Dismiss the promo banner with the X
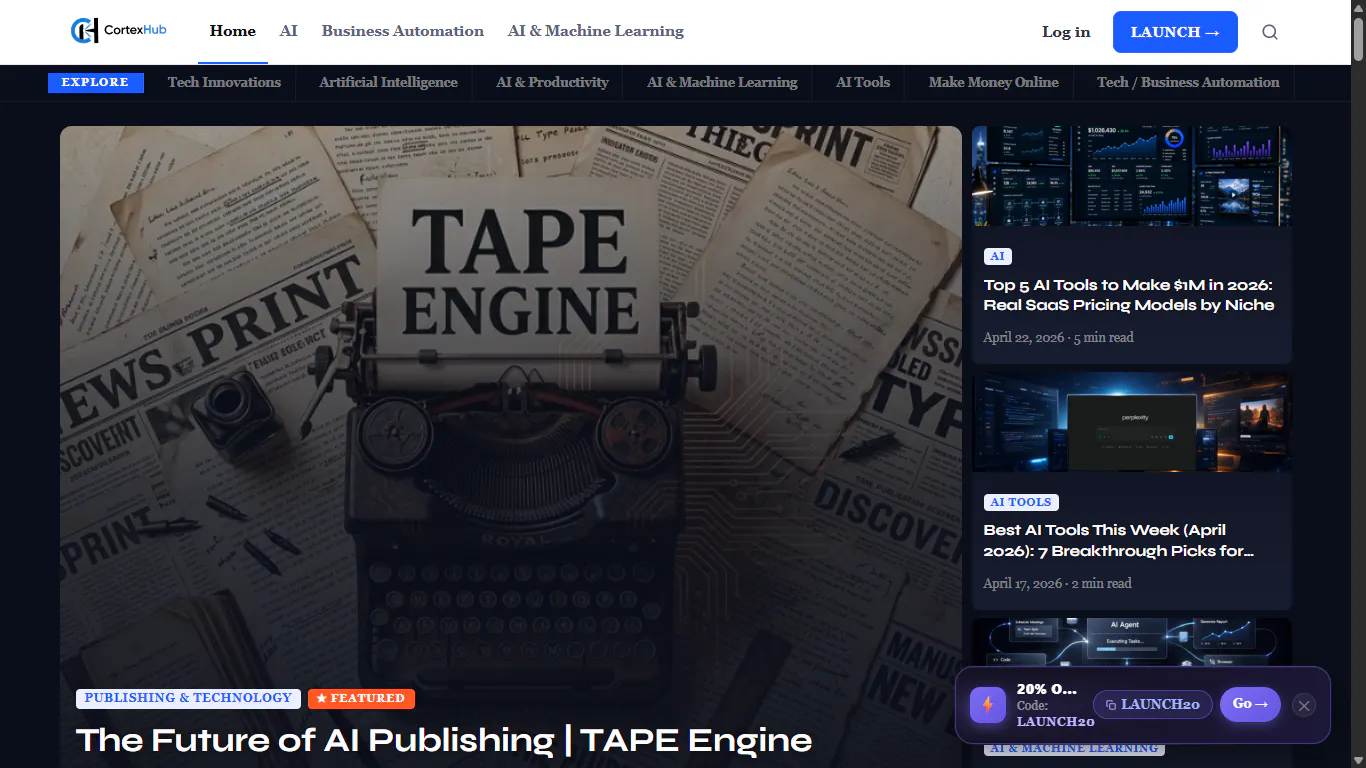This screenshot has height=768, width=1366. click(x=1303, y=706)
